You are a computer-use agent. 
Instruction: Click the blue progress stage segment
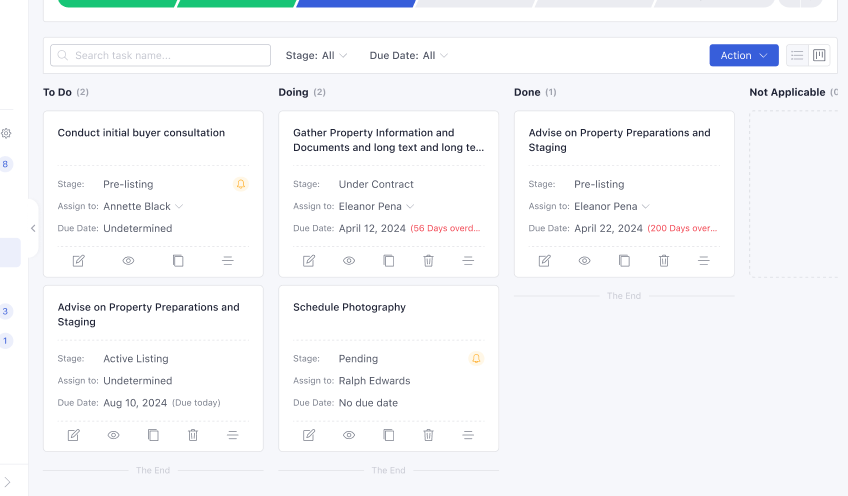point(357,3)
